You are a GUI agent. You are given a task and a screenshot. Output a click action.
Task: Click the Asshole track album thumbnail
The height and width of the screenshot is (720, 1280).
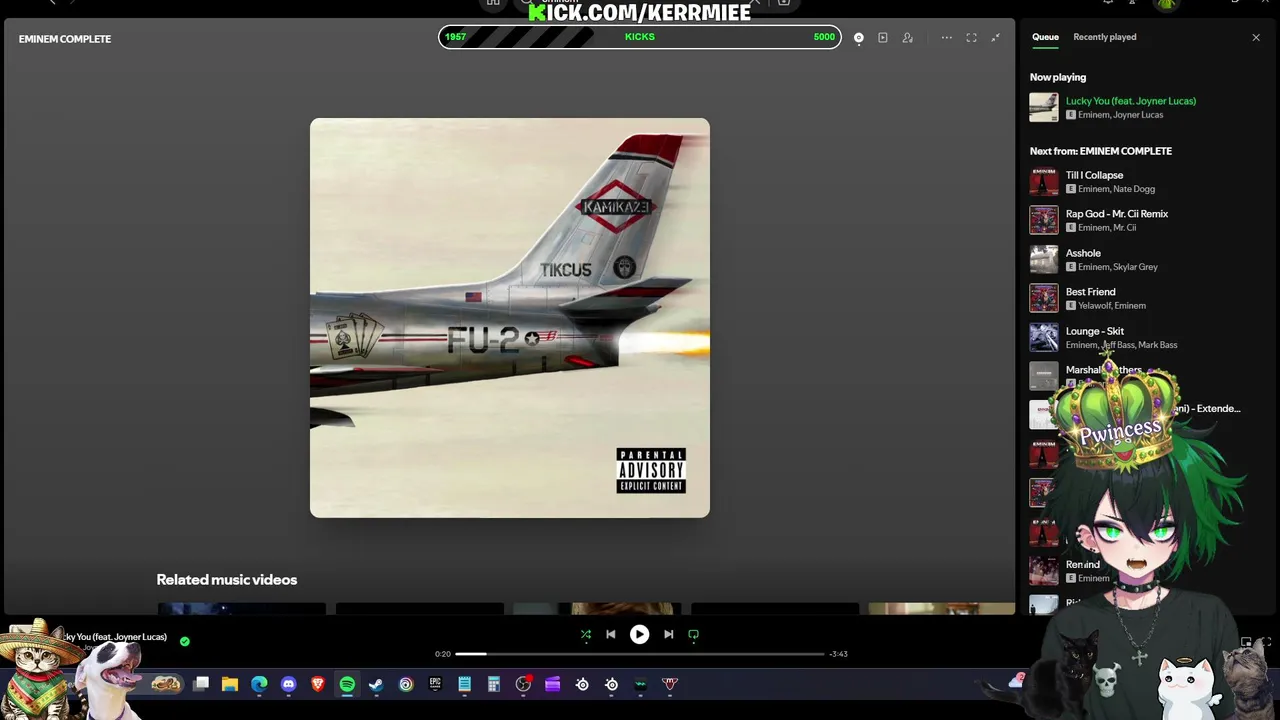pyautogui.click(x=1044, y=259)
